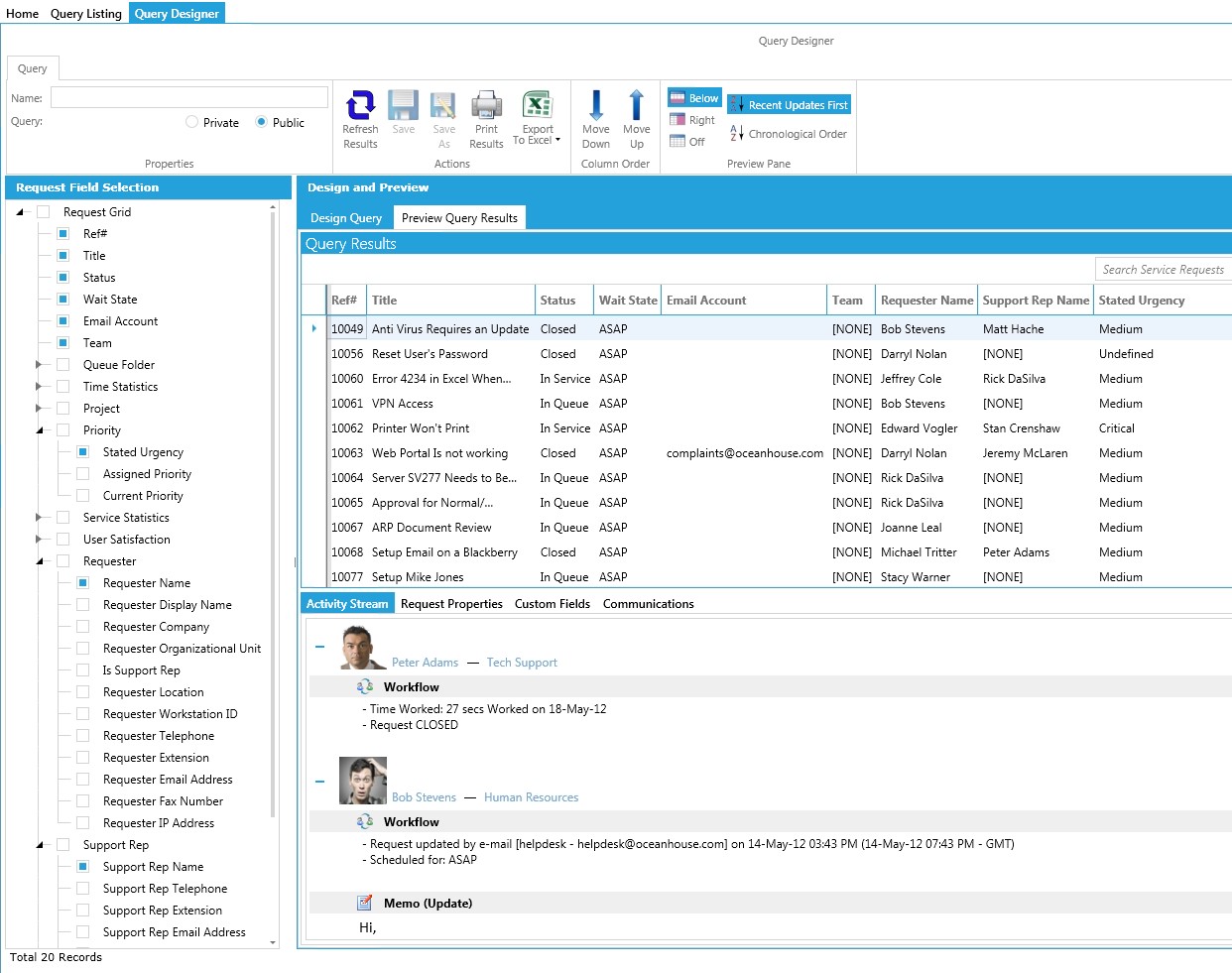Screen dimensions: 1232x973
Task: Select the Private radio button
Action: (x=192, y=123)
